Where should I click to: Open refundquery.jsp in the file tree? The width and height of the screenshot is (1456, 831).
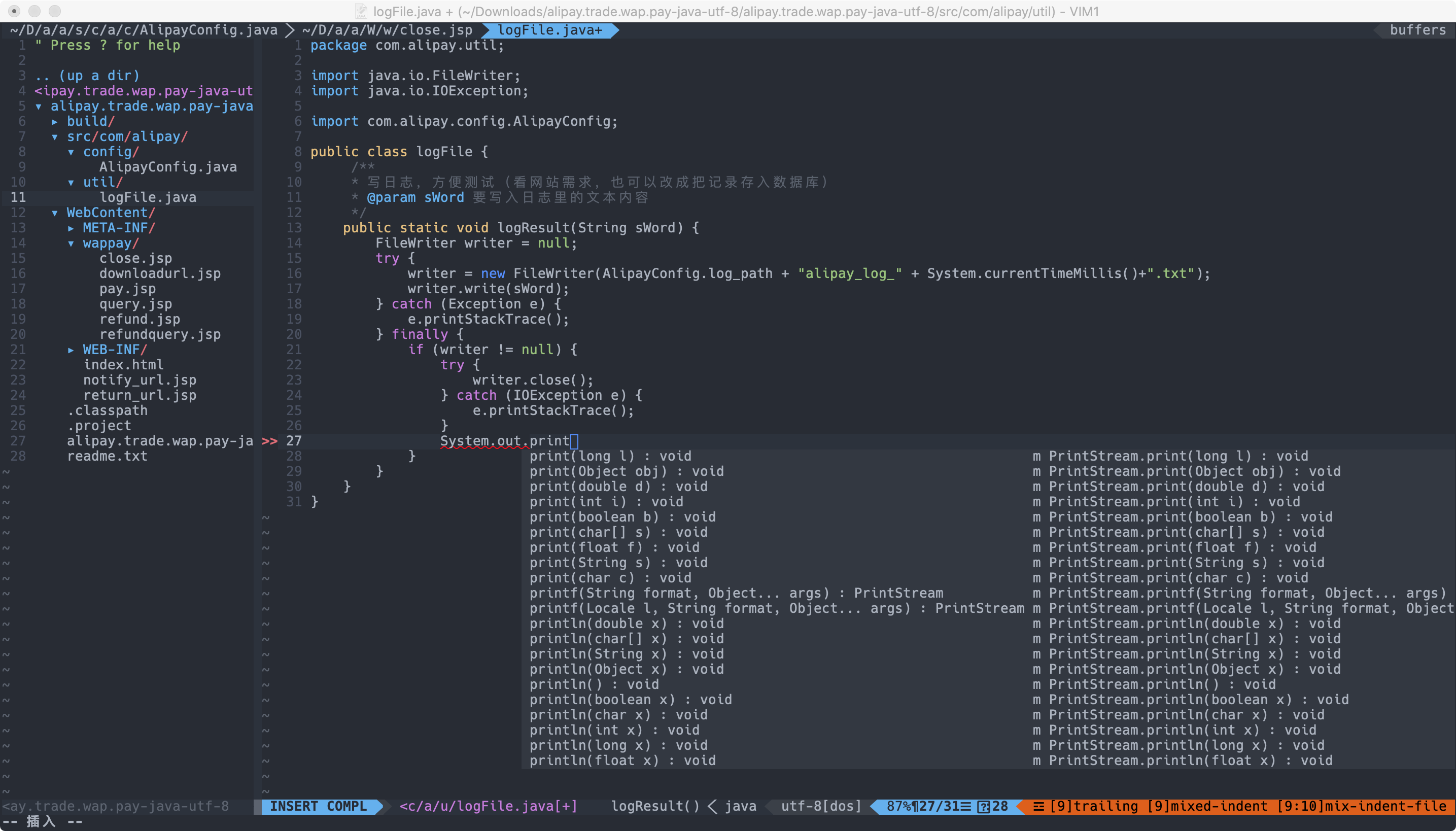coord(160,334)
